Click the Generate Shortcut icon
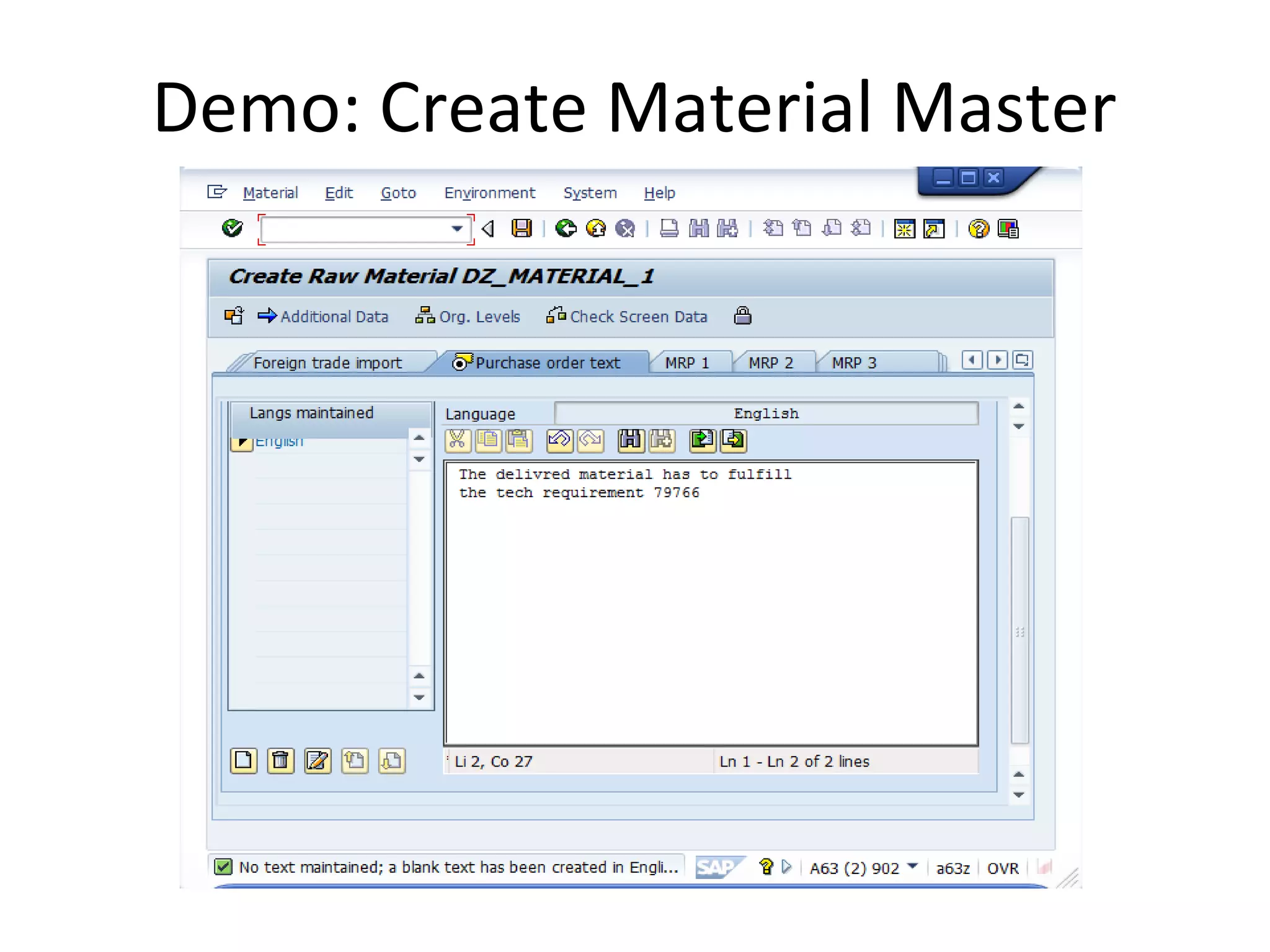Viewport: 1270px width, 952px height. tap(935, 229)
